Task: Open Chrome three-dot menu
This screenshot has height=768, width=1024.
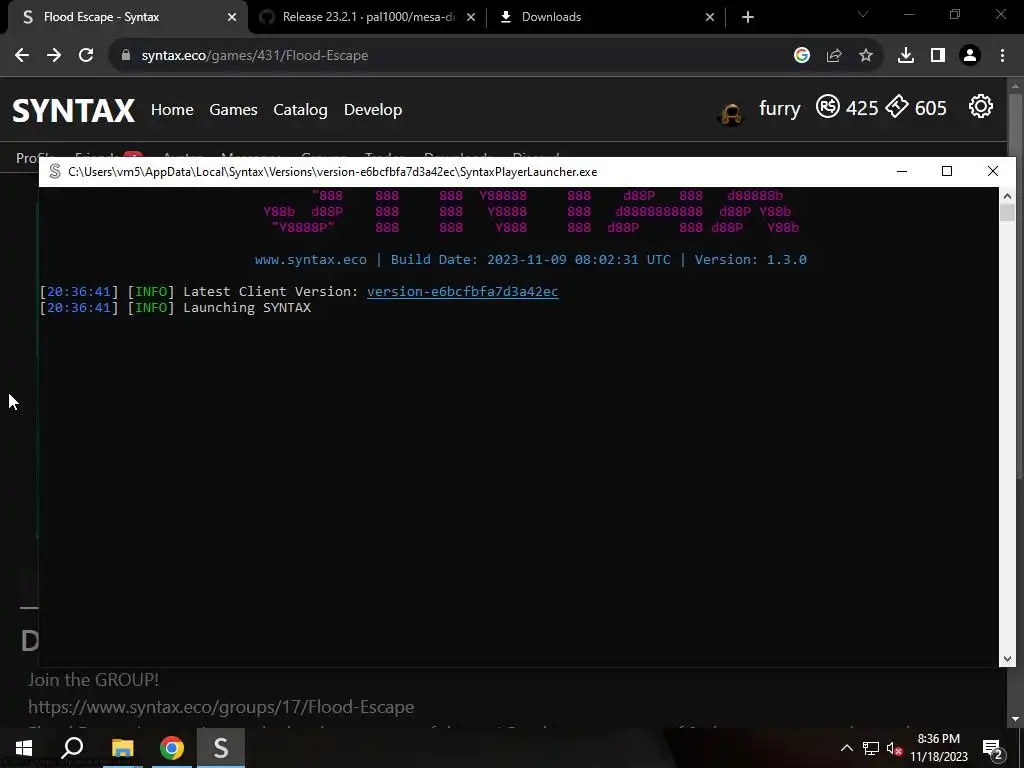Action: 1002,56
